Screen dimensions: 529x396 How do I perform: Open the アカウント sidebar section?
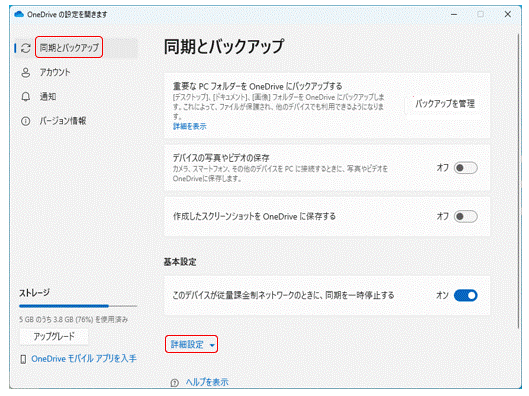55,72
